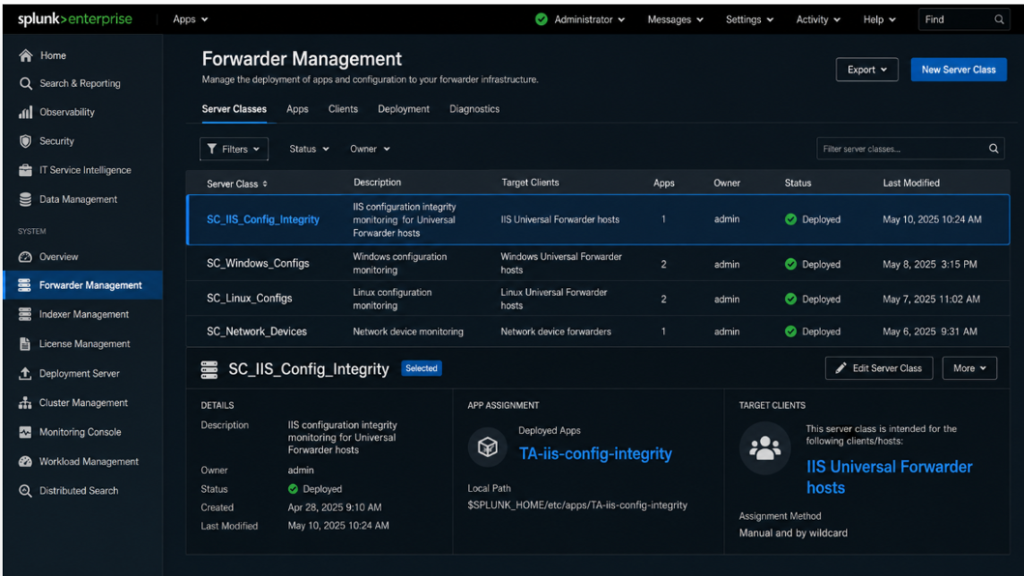Image resolution: width=1024 pixels, height=576 pixels.
Task: Expand the Messages dropdown
Action: pyautogui.click(x=675, y=20)
